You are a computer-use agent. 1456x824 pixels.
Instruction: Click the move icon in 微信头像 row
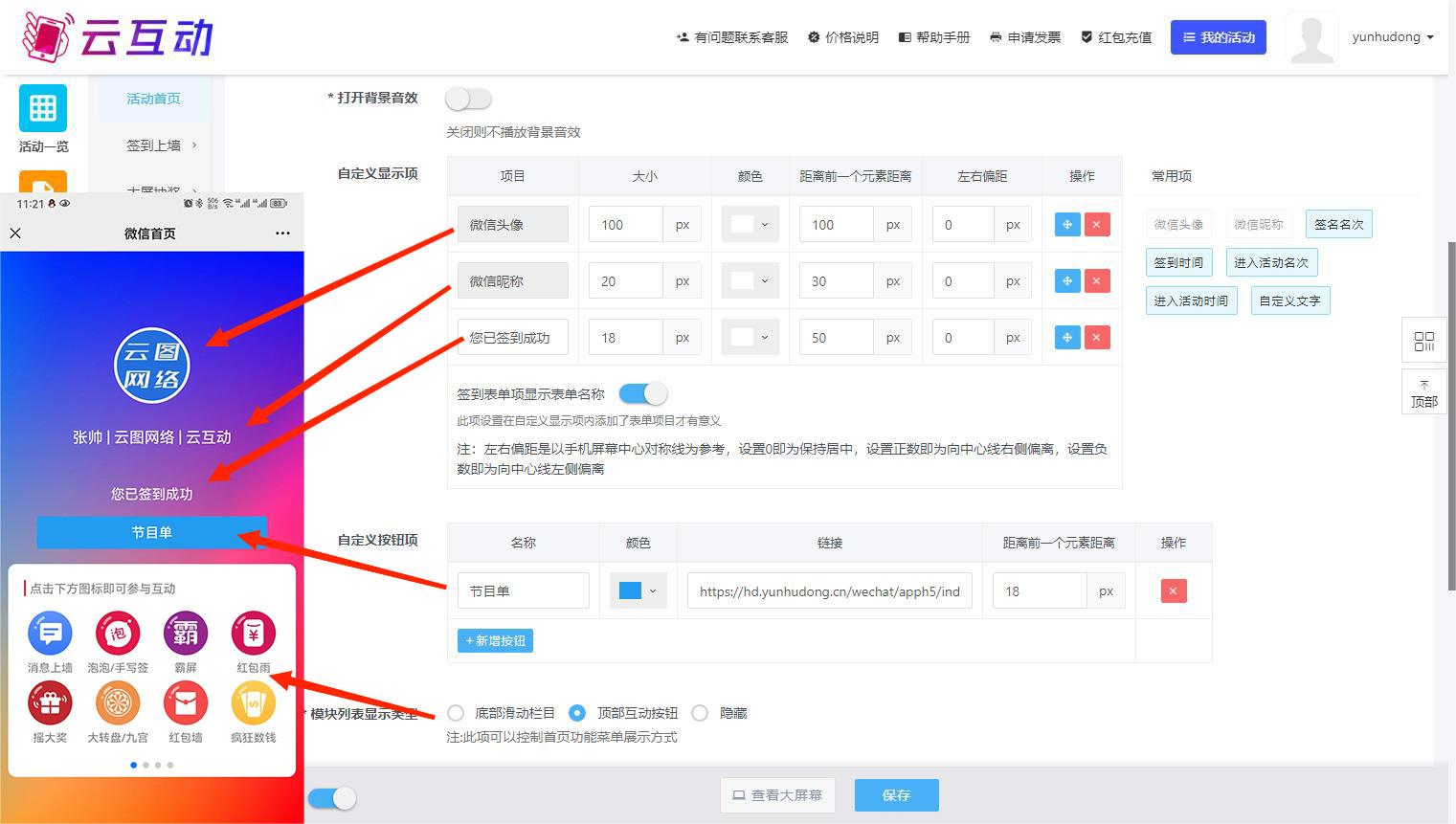1066,225
